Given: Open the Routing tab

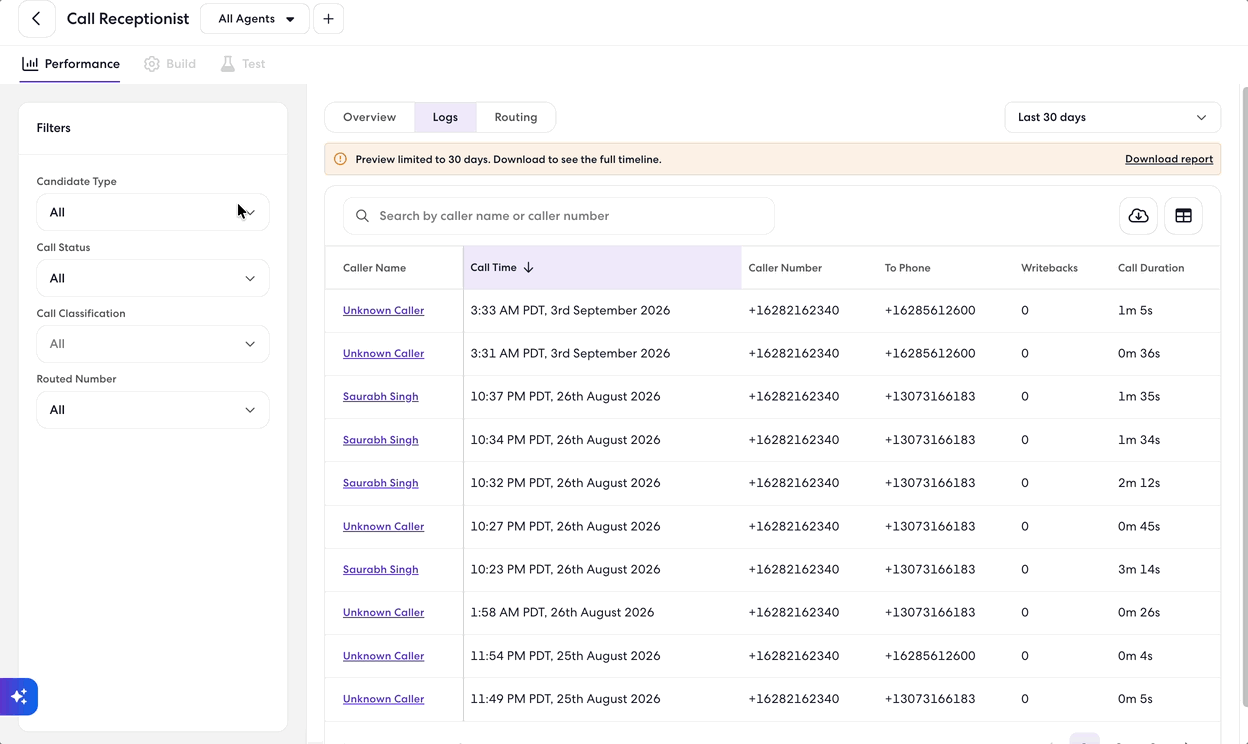Looking at the screenshot, I should click(516, 117).
